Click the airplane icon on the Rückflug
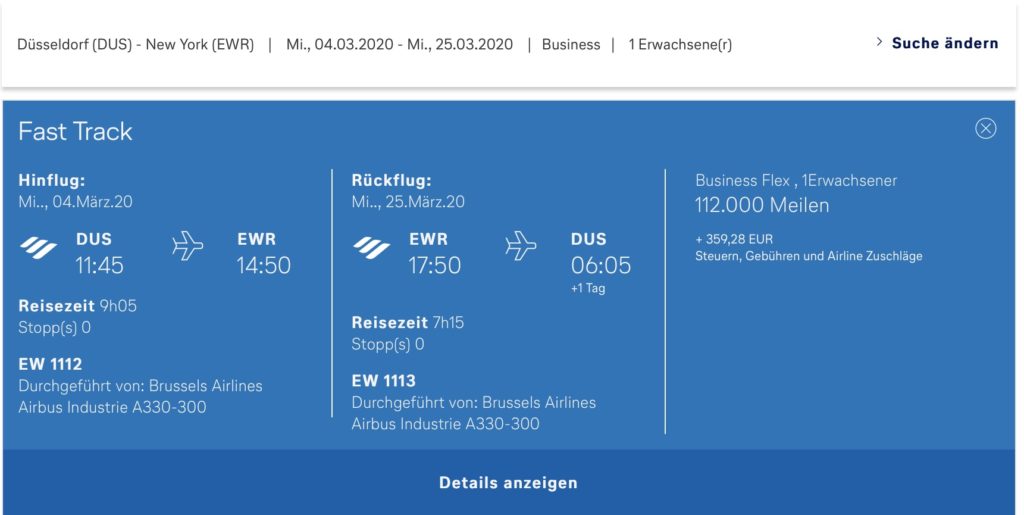The width and height of the screenshot is (1024, 515). tap(521, 246)
